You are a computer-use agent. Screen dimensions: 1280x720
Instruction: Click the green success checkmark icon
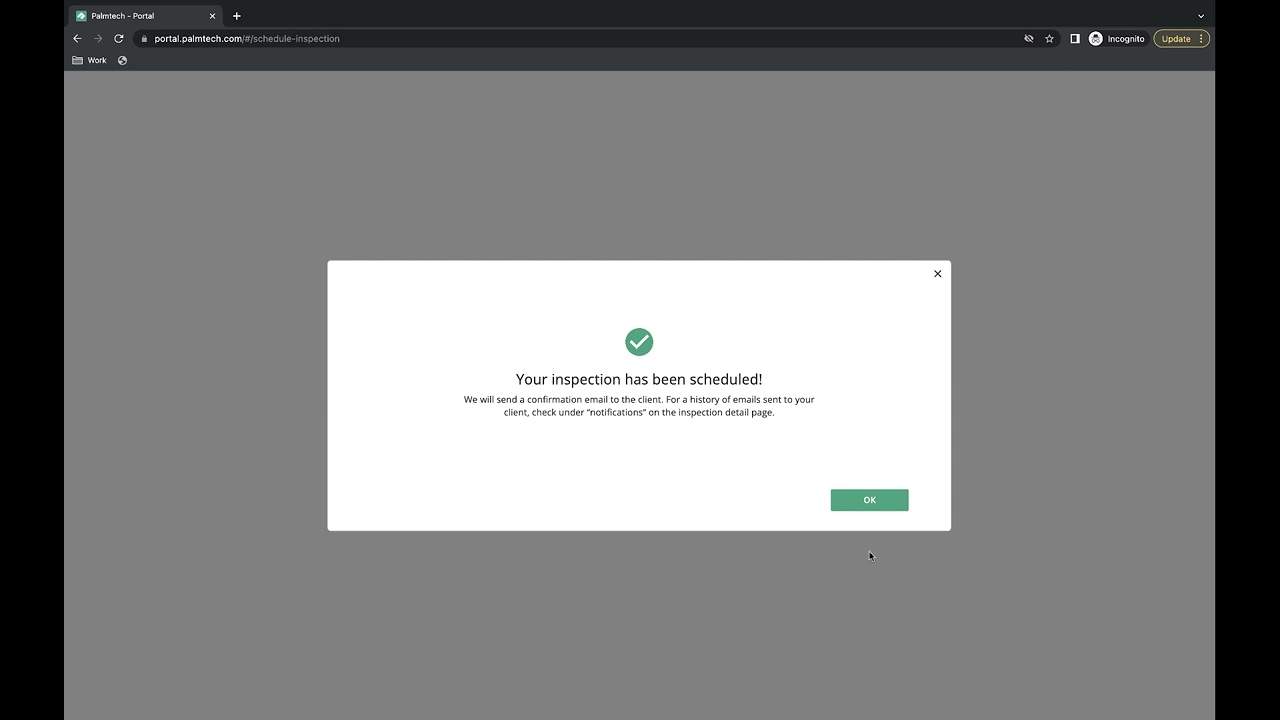639,342
